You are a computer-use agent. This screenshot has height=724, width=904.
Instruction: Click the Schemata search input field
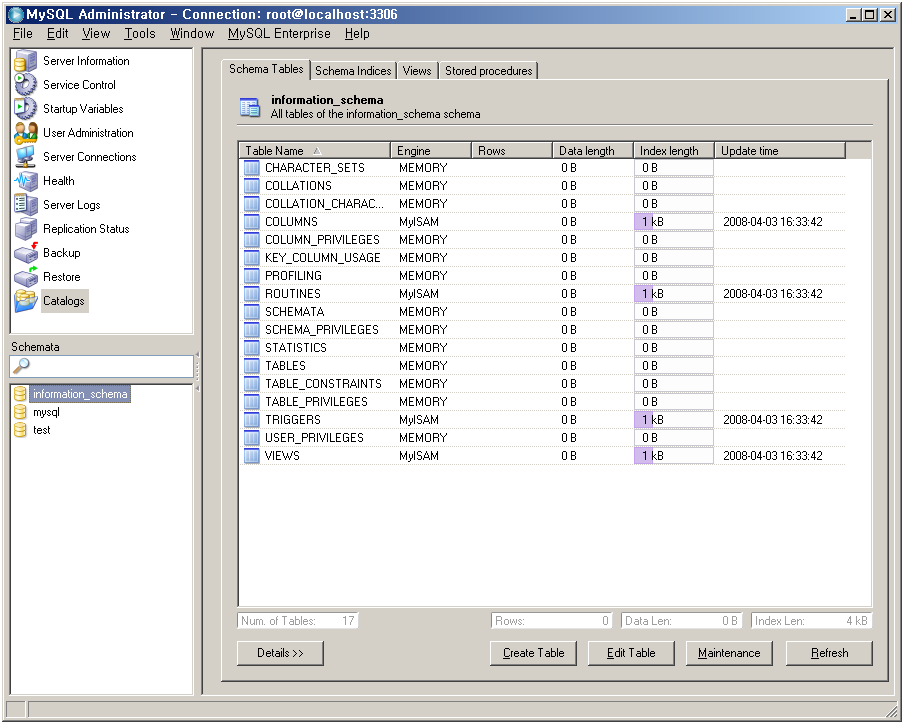[x=101, y=366]
